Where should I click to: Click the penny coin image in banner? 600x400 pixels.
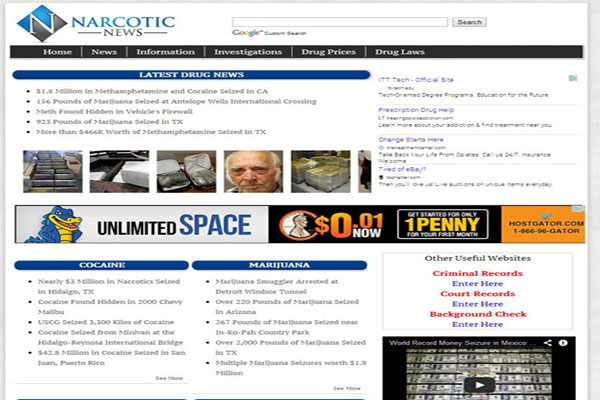[x=304, y=224]
